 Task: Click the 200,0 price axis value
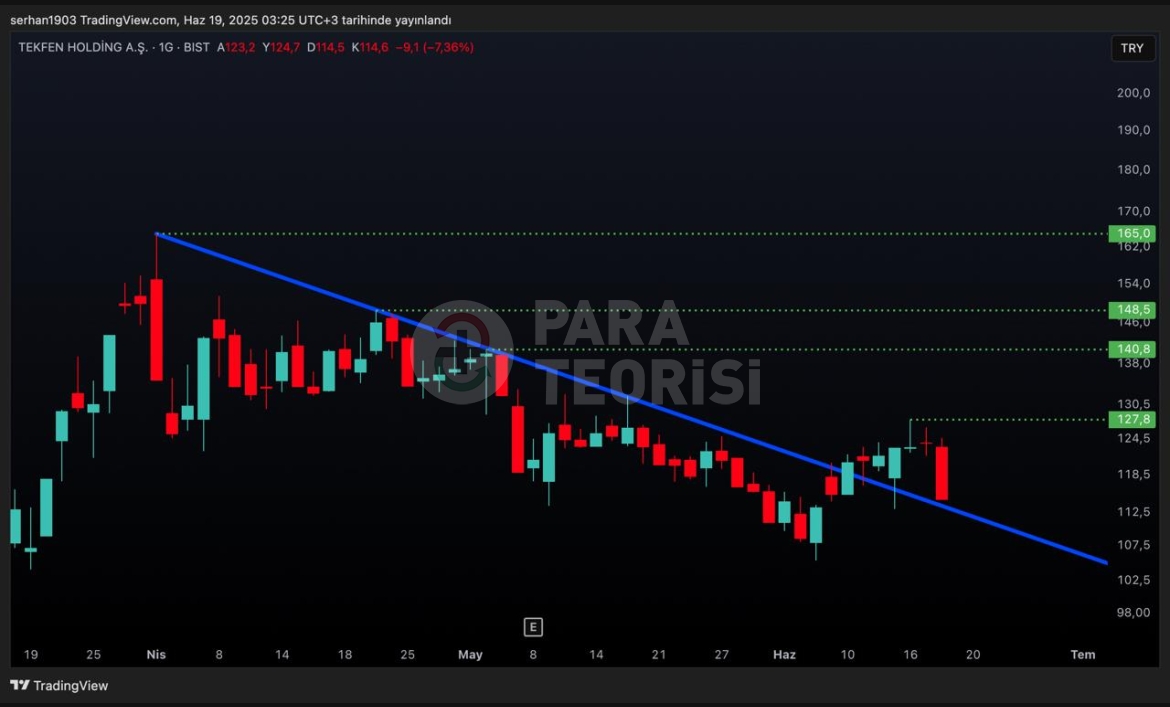click(1133, 93)
